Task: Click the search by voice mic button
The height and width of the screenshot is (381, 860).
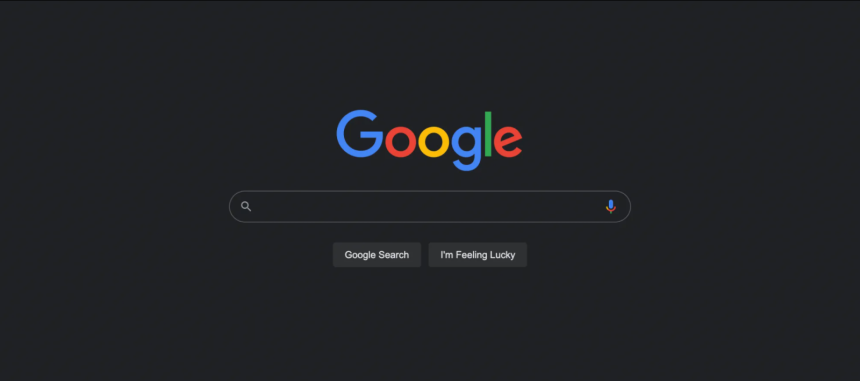Action: (x=610, y=207)
